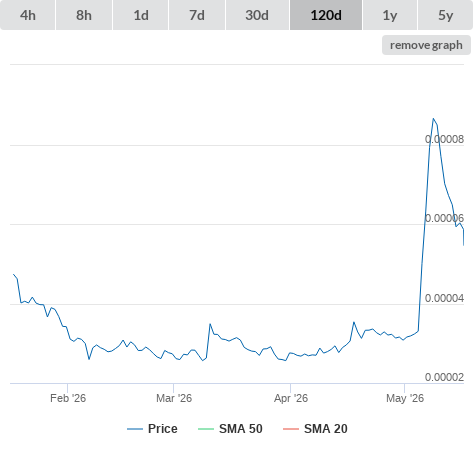Screen dimensions: 474x455
Task: Click the blue Price legend line marker
Action: pos(135,429)
